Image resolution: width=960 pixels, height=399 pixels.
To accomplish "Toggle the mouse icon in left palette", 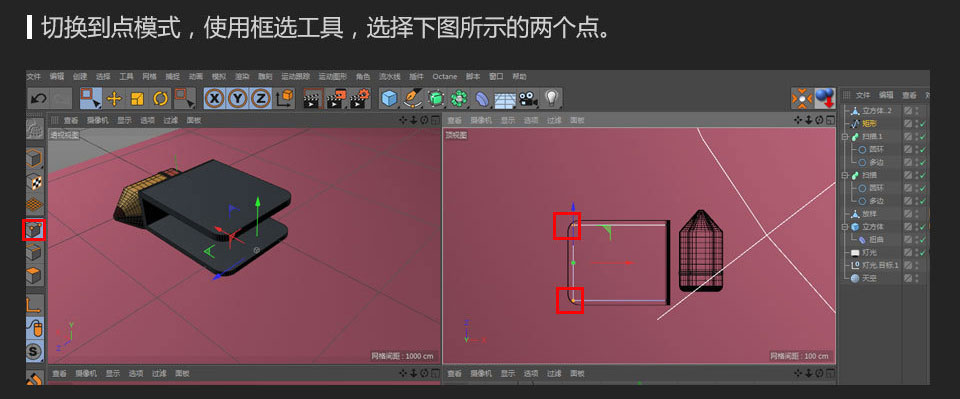I will point(35,328).
